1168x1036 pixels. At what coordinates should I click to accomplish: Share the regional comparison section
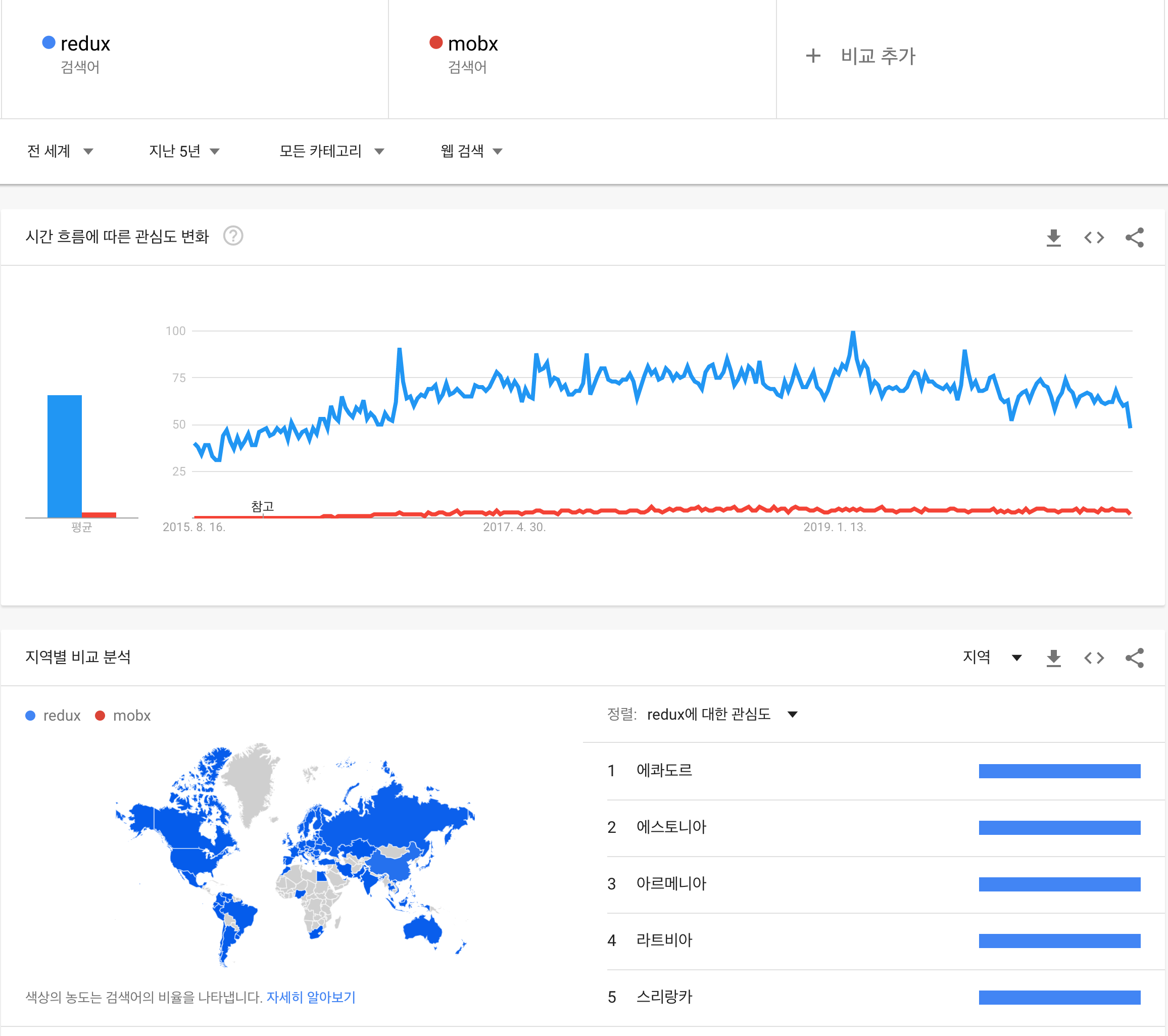pyautogui.click(x=1134, y=657)
